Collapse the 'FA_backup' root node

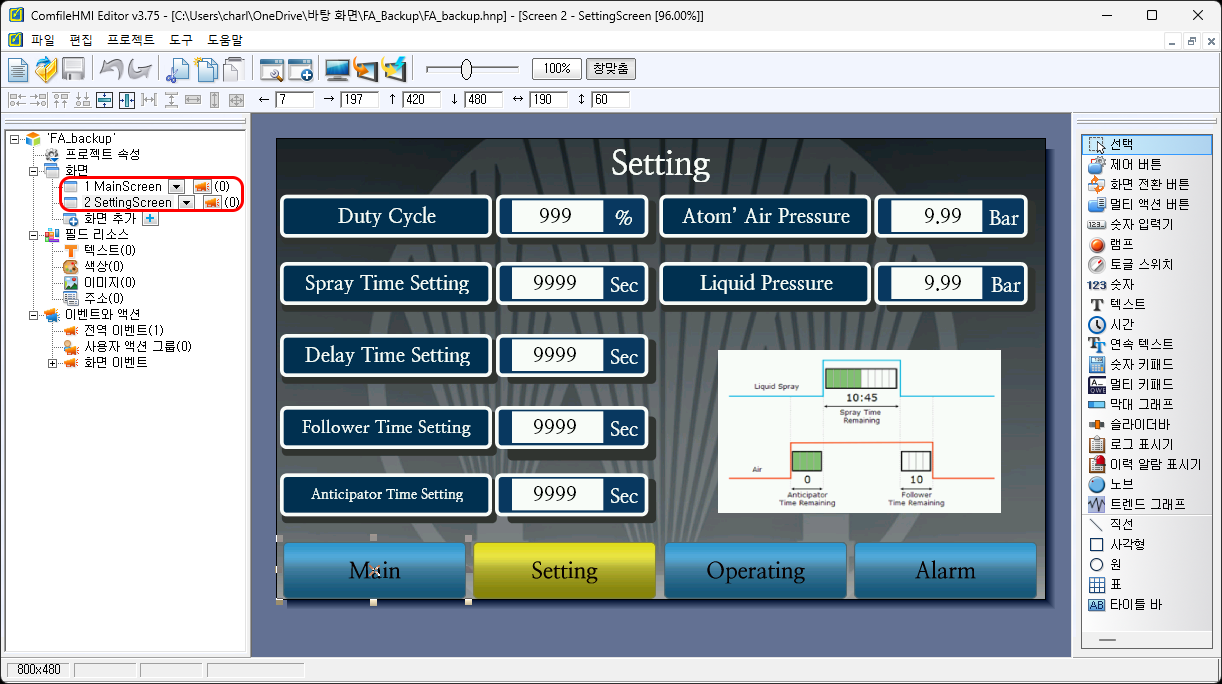pos(14,139)
